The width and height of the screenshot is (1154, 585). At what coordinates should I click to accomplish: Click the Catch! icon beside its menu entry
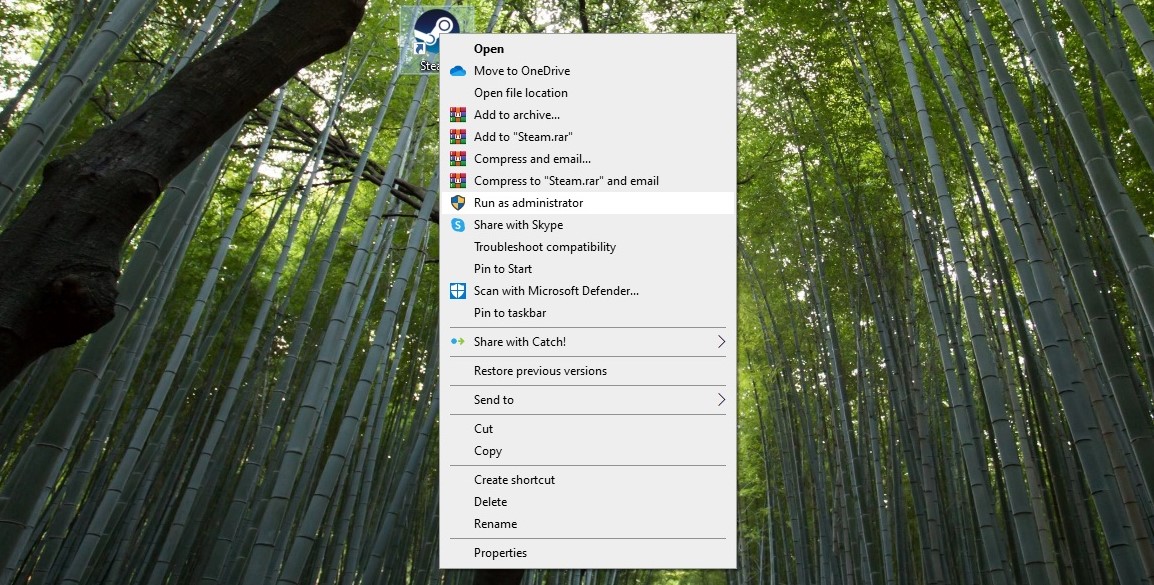pyautogui.click(x=459, y=341)
